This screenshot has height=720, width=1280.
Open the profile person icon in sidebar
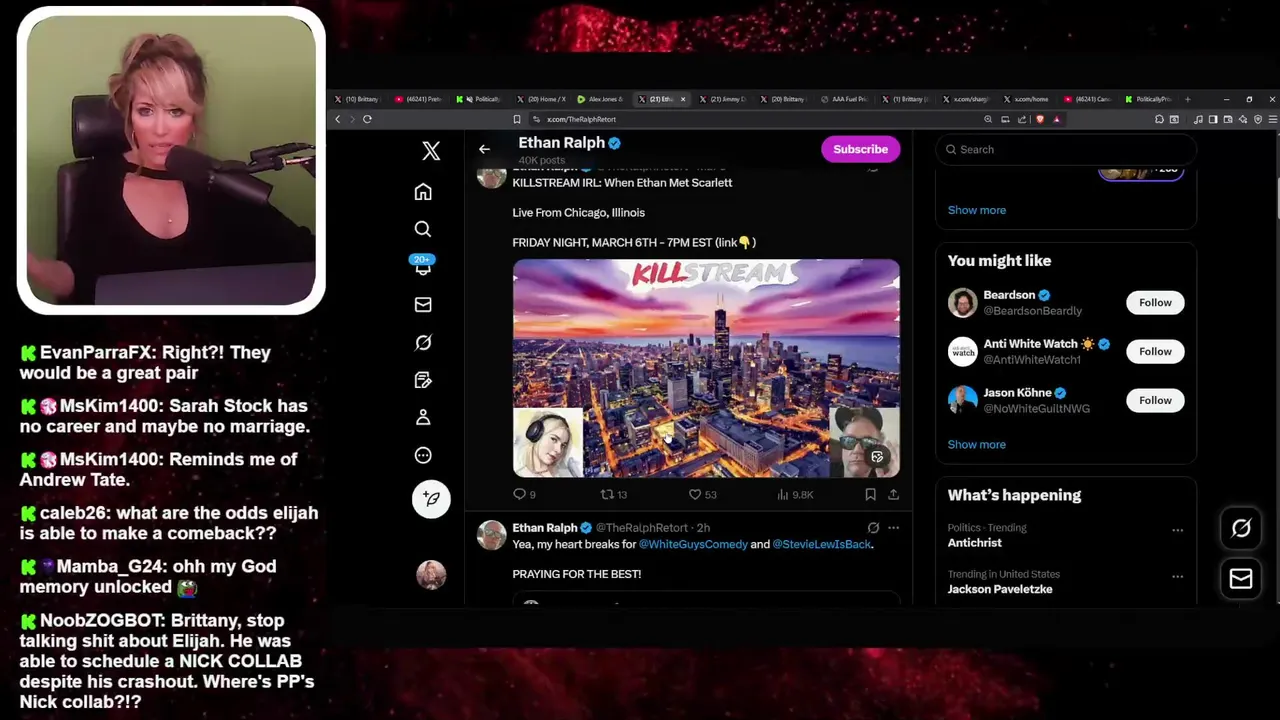click(x=423, y=417)
